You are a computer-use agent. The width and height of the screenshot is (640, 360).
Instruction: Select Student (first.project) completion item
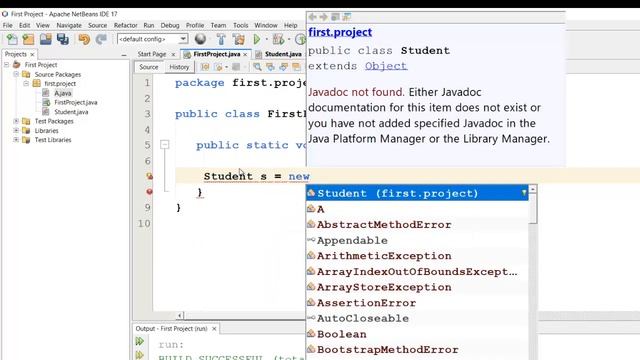coord(417,193)
